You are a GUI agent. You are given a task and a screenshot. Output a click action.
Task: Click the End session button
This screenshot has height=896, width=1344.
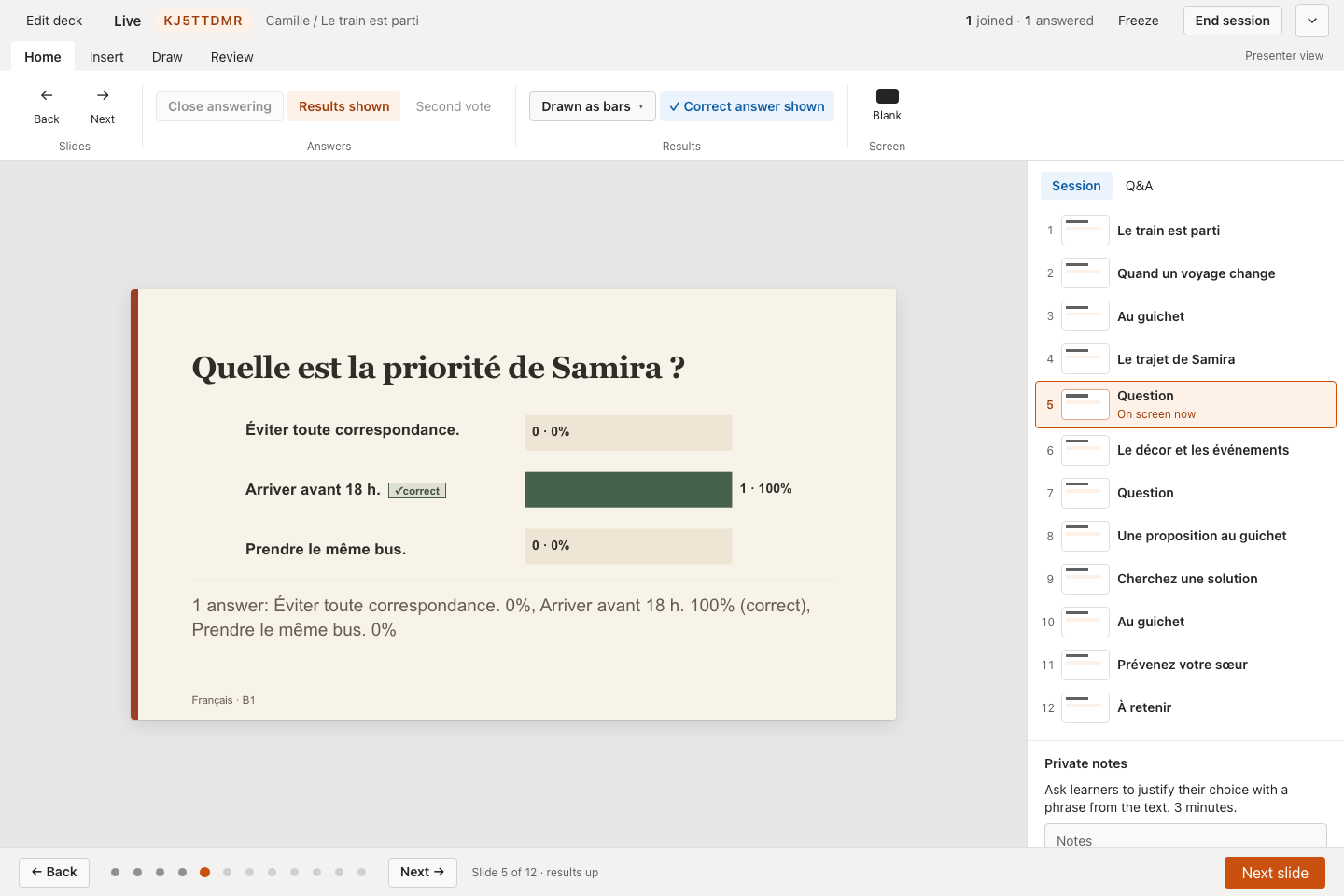click(x=1232, y=21)
